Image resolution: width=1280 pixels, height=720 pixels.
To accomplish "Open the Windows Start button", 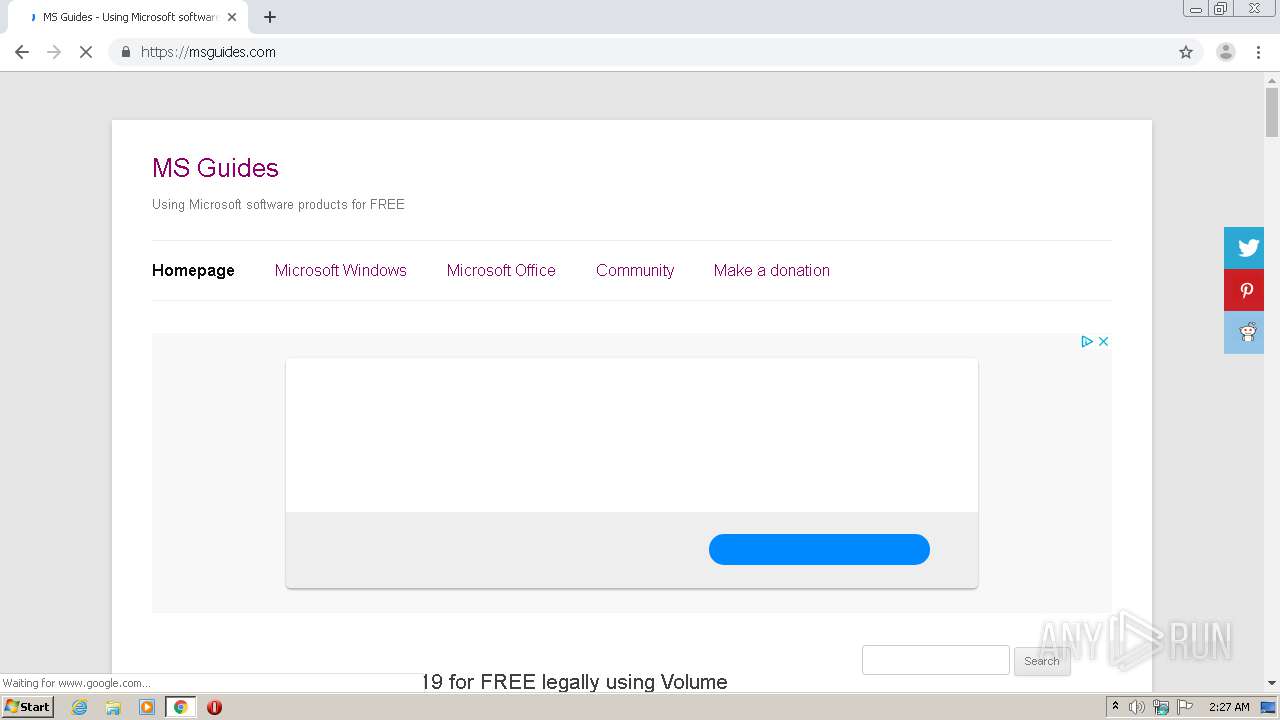I will click(x=27, y=707).
